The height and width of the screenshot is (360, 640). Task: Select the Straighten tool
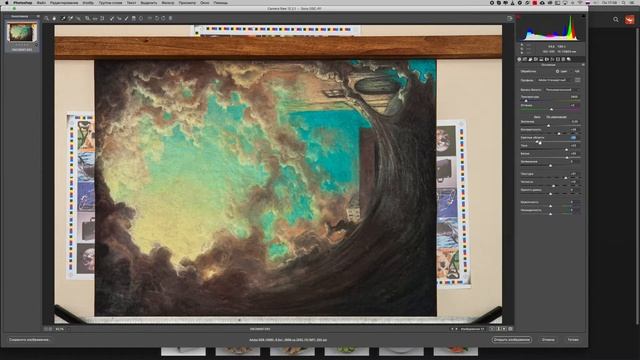click(x=95, y=18)
